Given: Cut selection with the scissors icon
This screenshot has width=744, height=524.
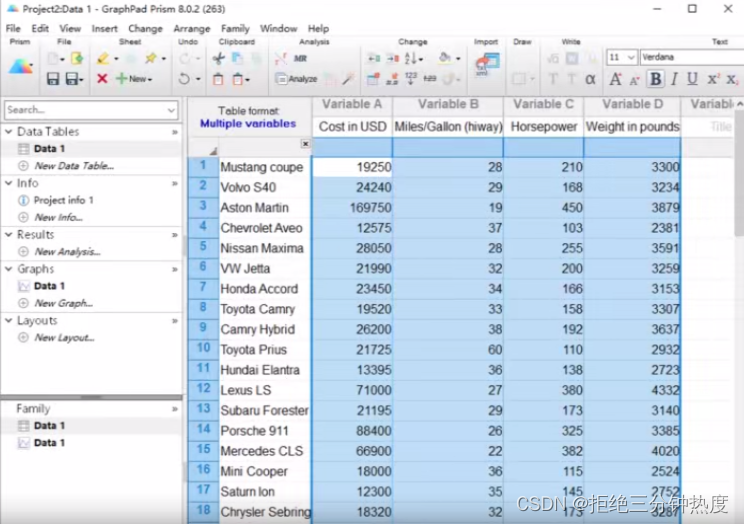Looking at the screenshot, I should pyautogui.click(x=218, y=58).
